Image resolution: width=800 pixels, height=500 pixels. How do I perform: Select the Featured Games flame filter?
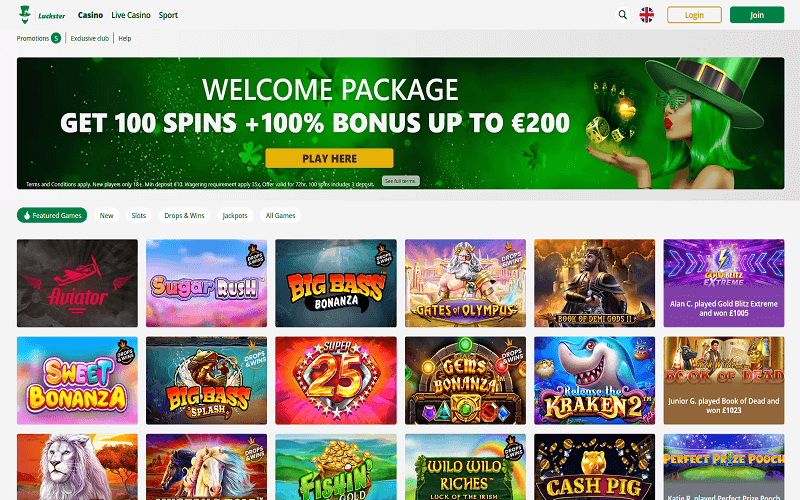pos(52,215)
